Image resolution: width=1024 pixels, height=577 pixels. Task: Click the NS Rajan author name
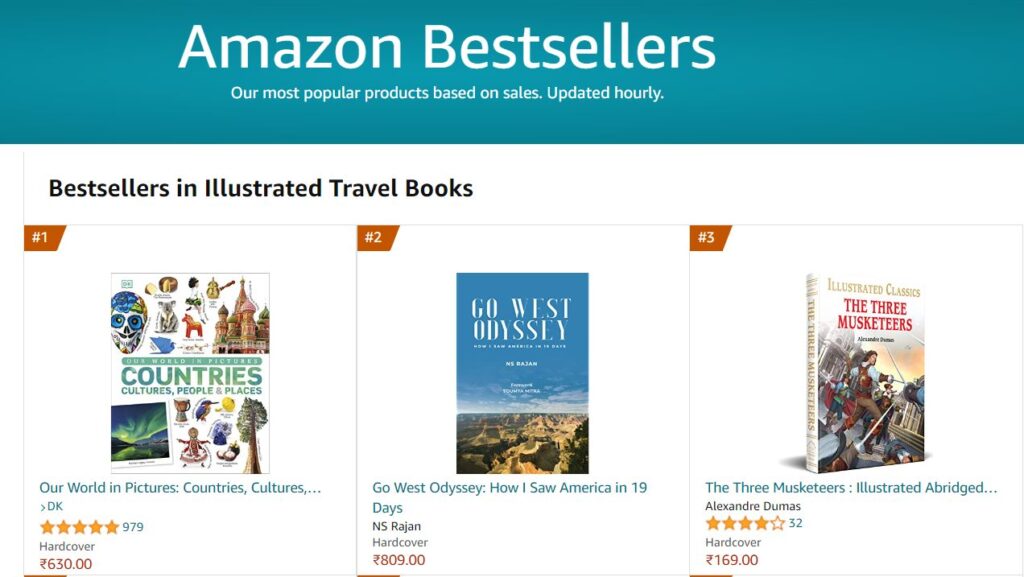click(397, 526)
